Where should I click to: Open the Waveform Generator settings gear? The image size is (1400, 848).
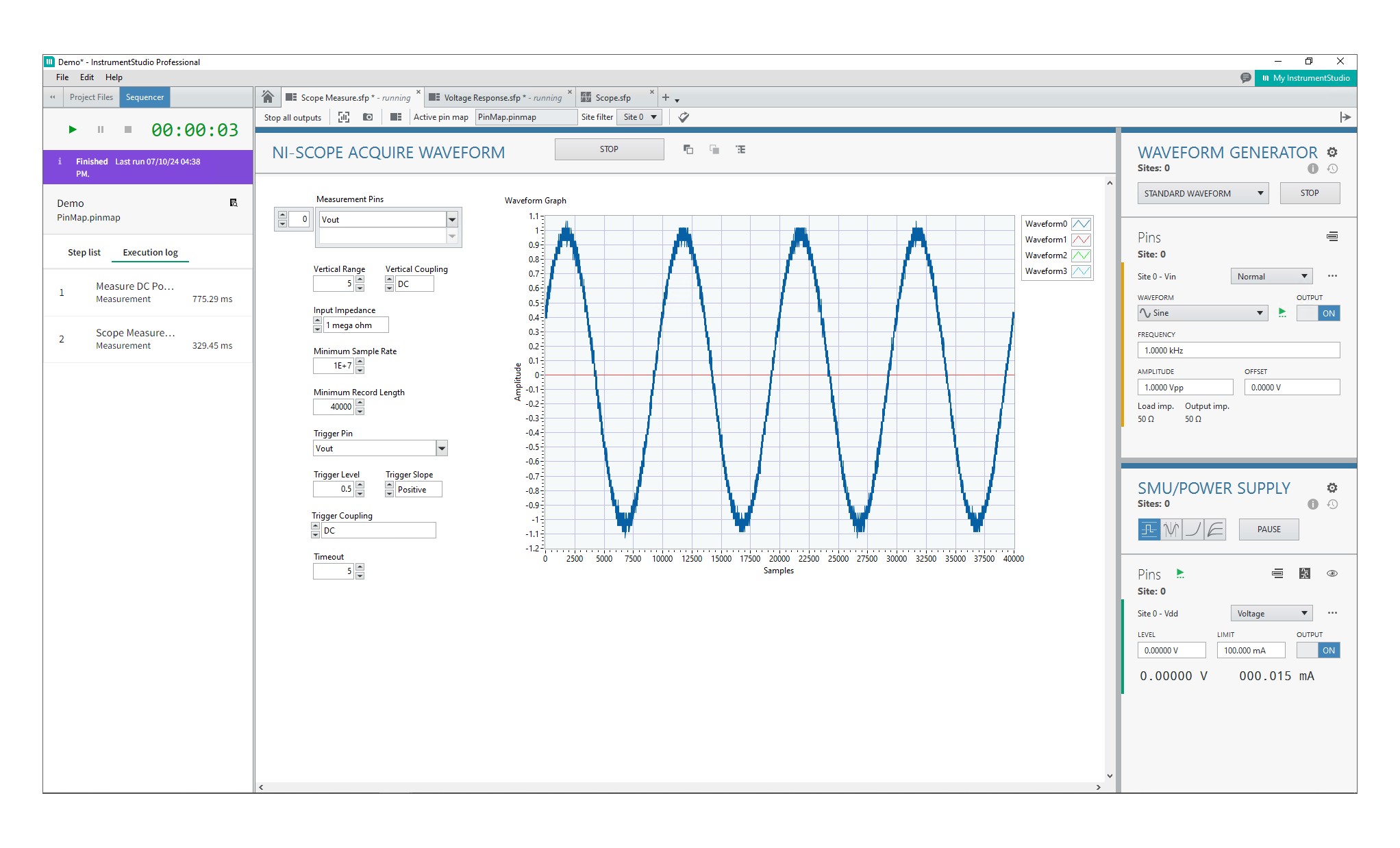click(x=1333, y=152)
